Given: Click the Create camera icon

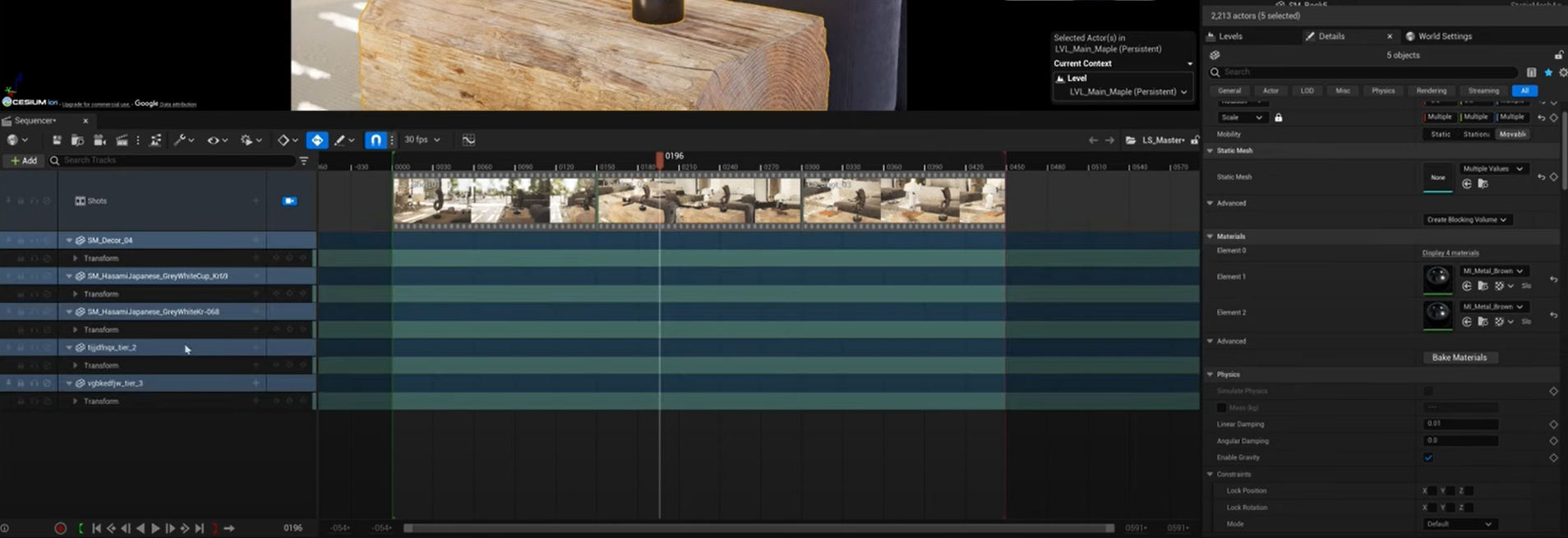Looking at the screenshot, I should pyautogui.click(x=100, y=140).
